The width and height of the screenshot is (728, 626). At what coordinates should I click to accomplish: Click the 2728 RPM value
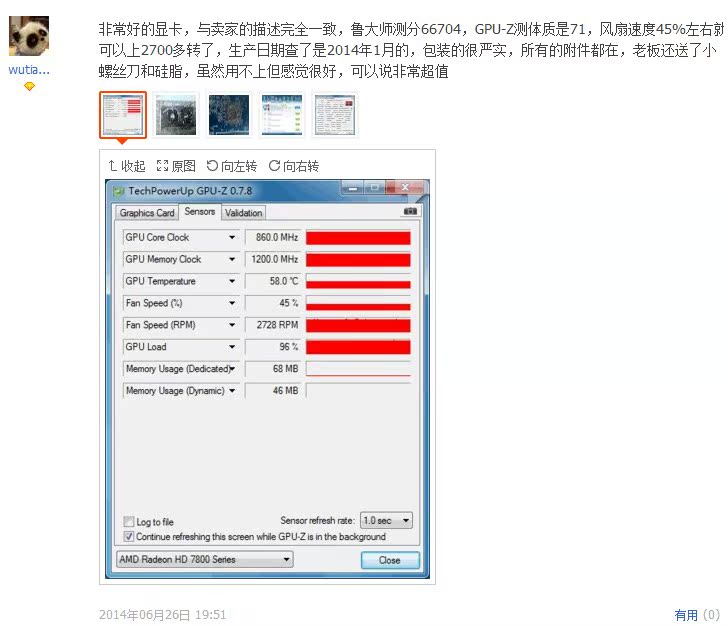point(273,325)
